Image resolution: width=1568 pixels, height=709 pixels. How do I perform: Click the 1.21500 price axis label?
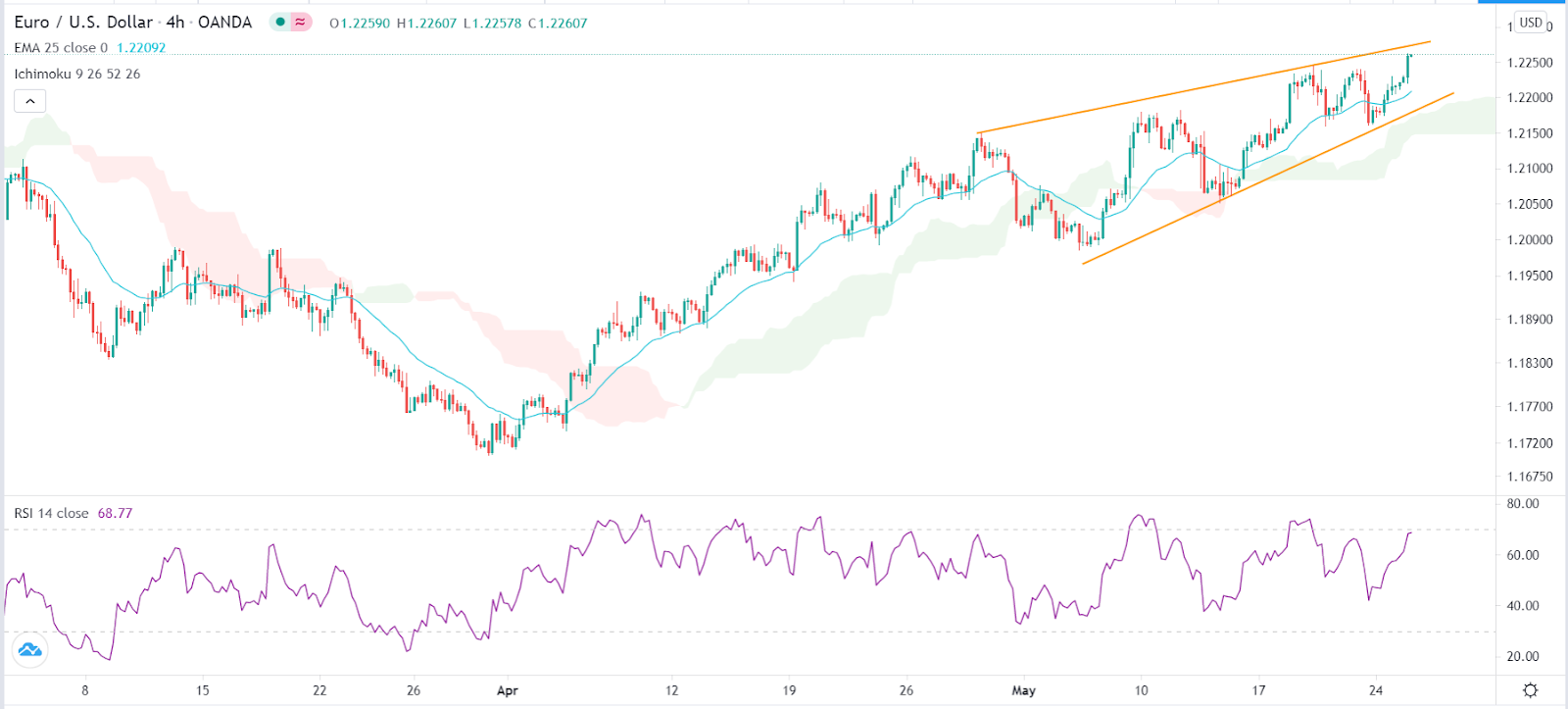click(1530, 133)
